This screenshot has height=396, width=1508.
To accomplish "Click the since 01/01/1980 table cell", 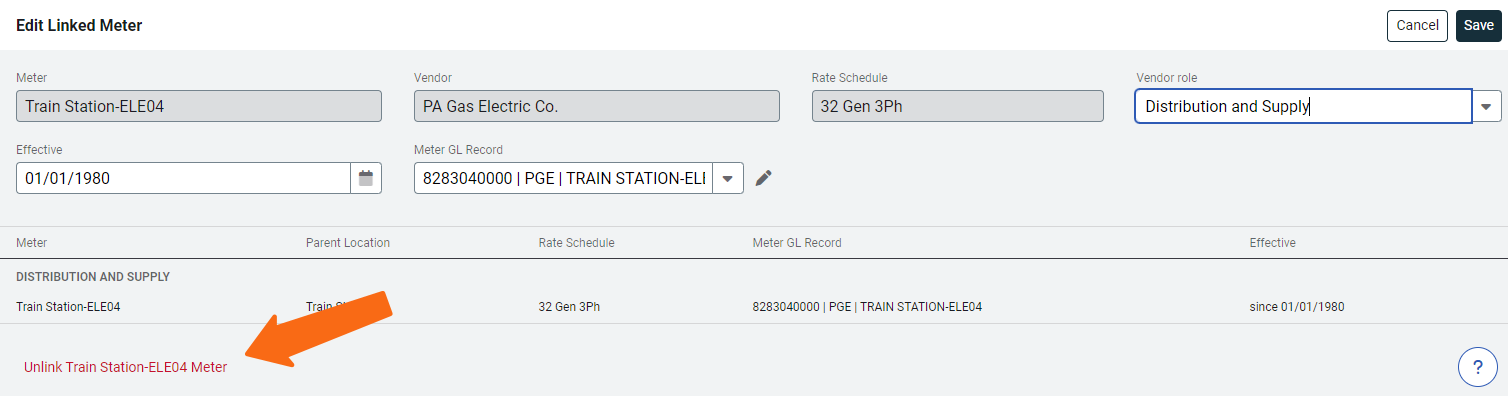I will click(1297, 307).
